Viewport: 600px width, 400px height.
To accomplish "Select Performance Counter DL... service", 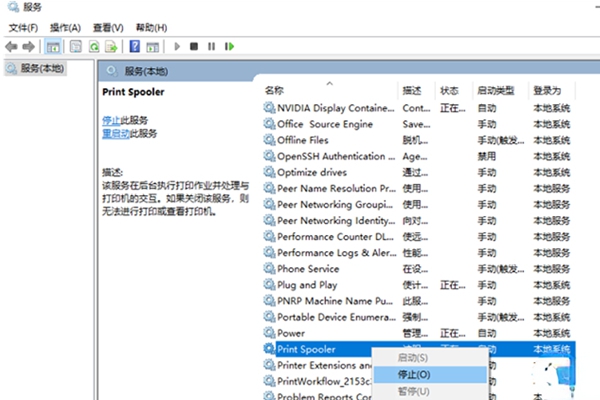I will pyautogui.click(x=335, y=237).
